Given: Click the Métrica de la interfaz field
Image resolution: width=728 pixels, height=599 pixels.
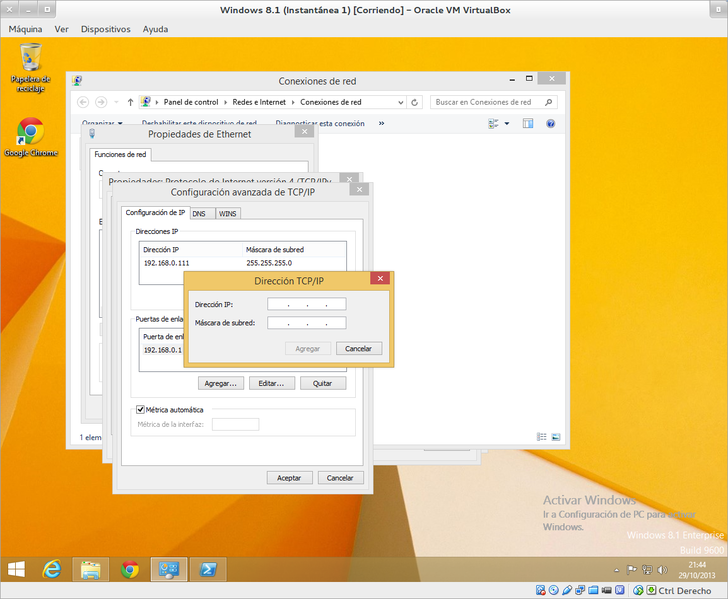Looking at the screenshot, I should pyautogui.click(x=235, y=424).
